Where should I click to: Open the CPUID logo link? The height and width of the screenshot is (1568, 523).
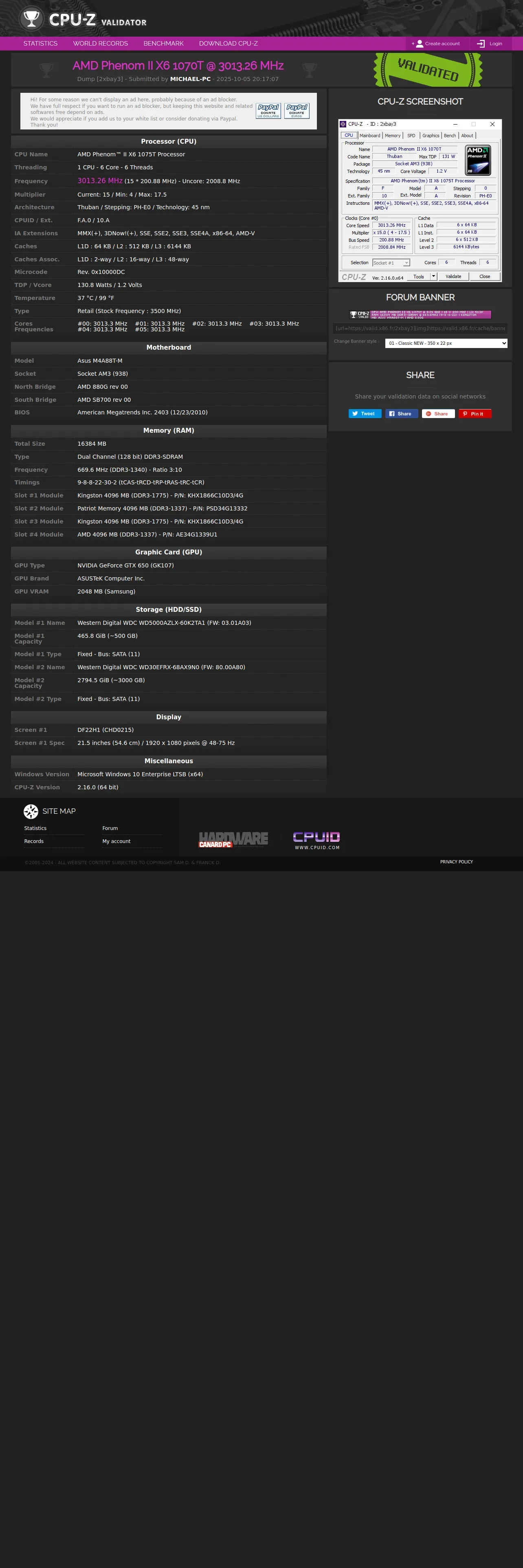tap(316, 840)
